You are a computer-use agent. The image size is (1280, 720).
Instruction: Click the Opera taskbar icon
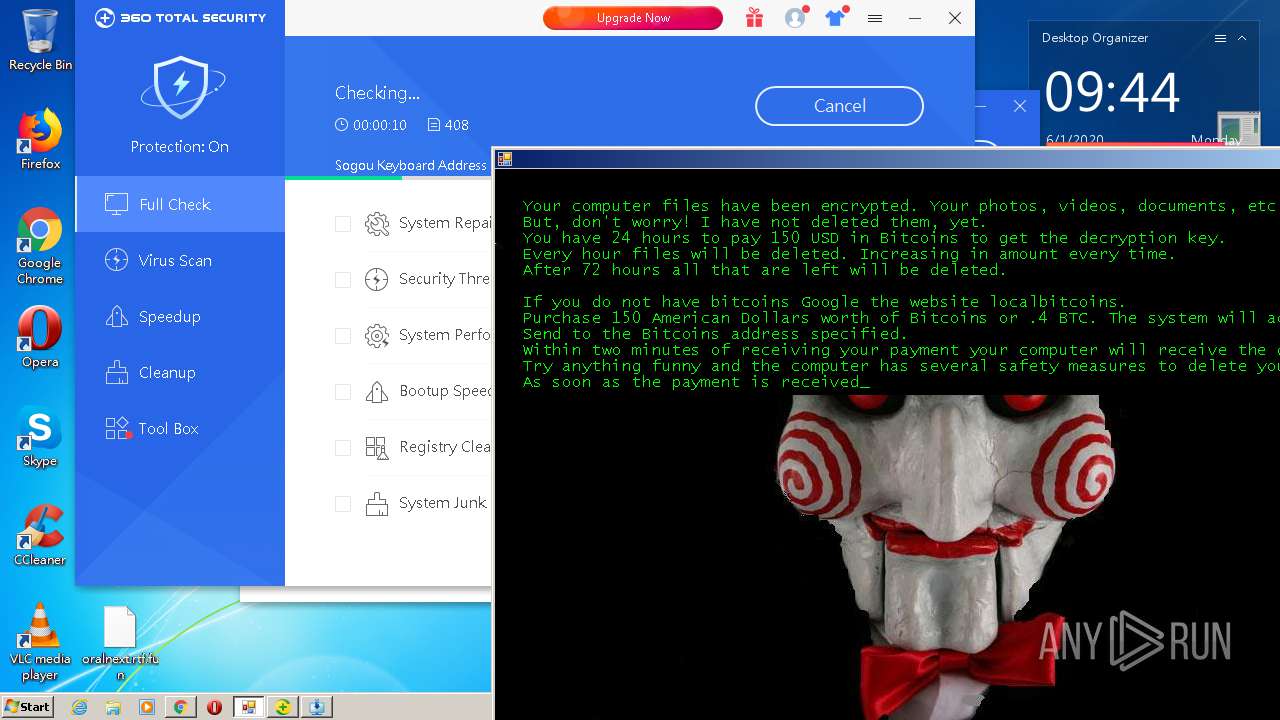pos(214,707)
